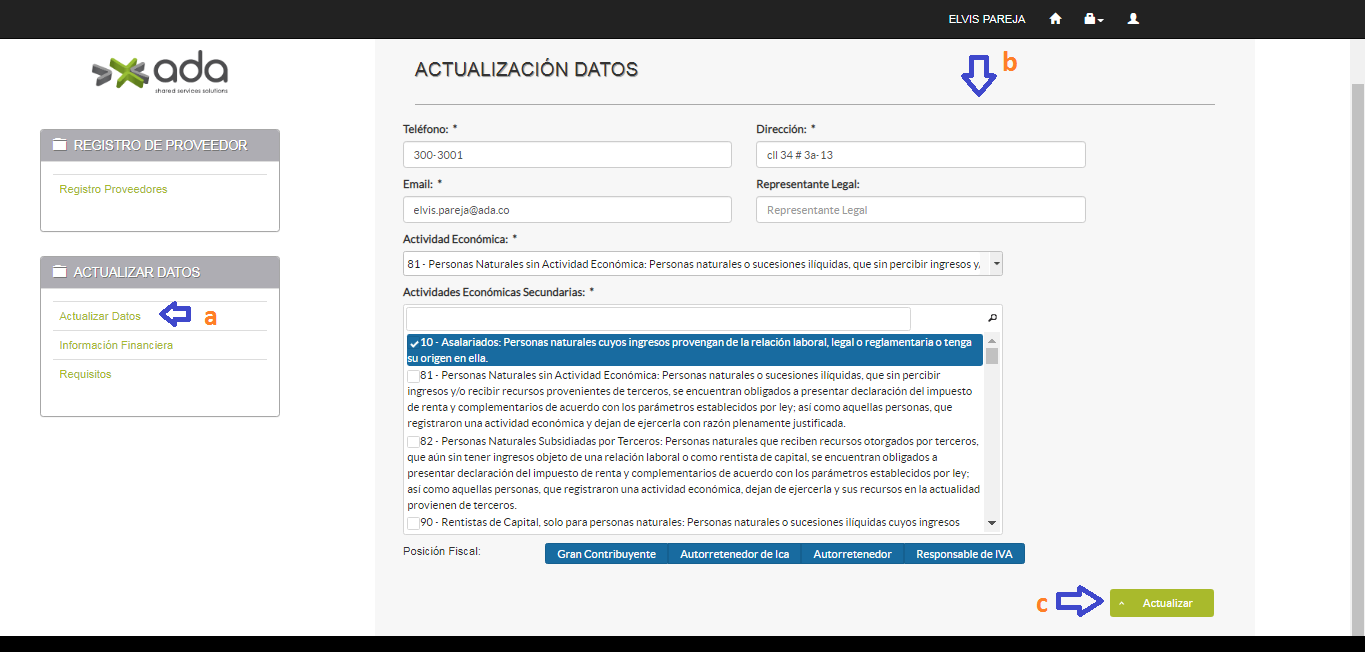
Task: Check activity 81 - Personas Naturales sin Actividad
Action: tap(413, 375)
